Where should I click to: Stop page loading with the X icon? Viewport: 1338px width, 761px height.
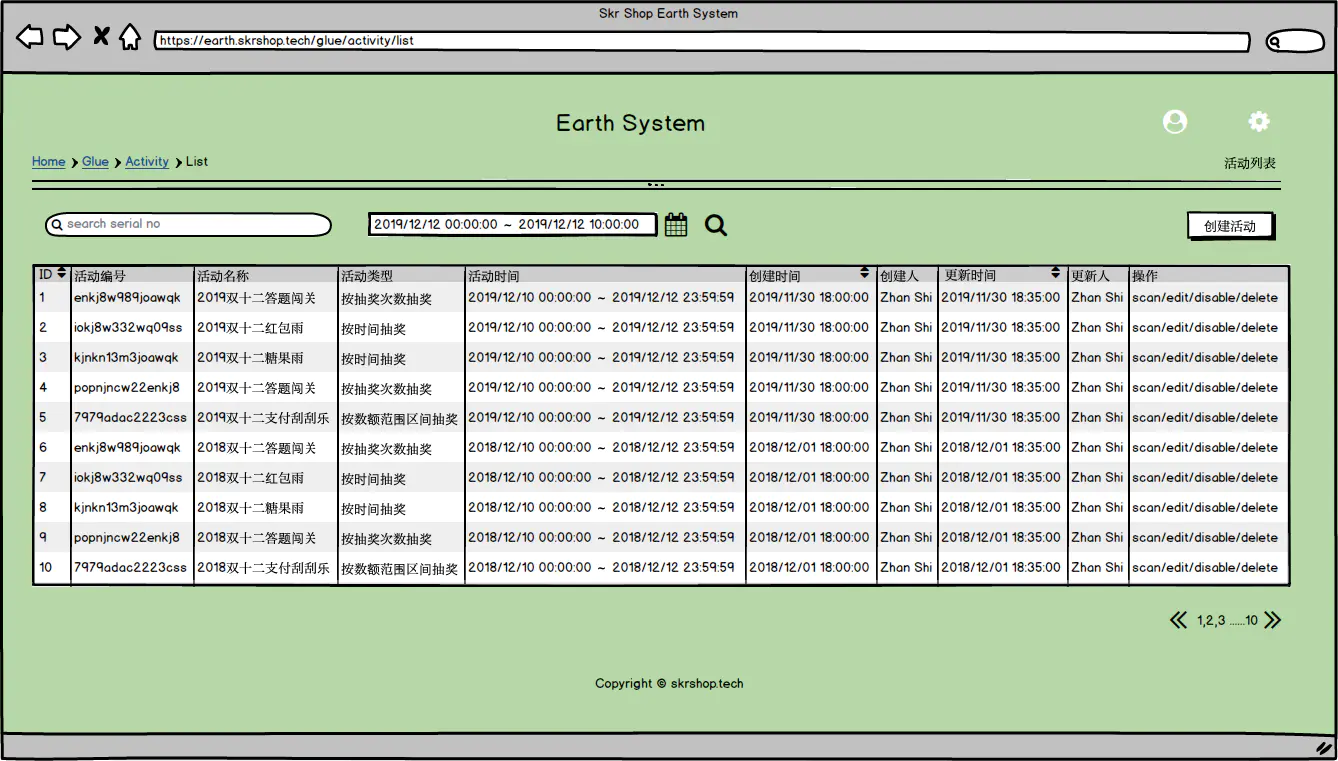tap(101, 37)
